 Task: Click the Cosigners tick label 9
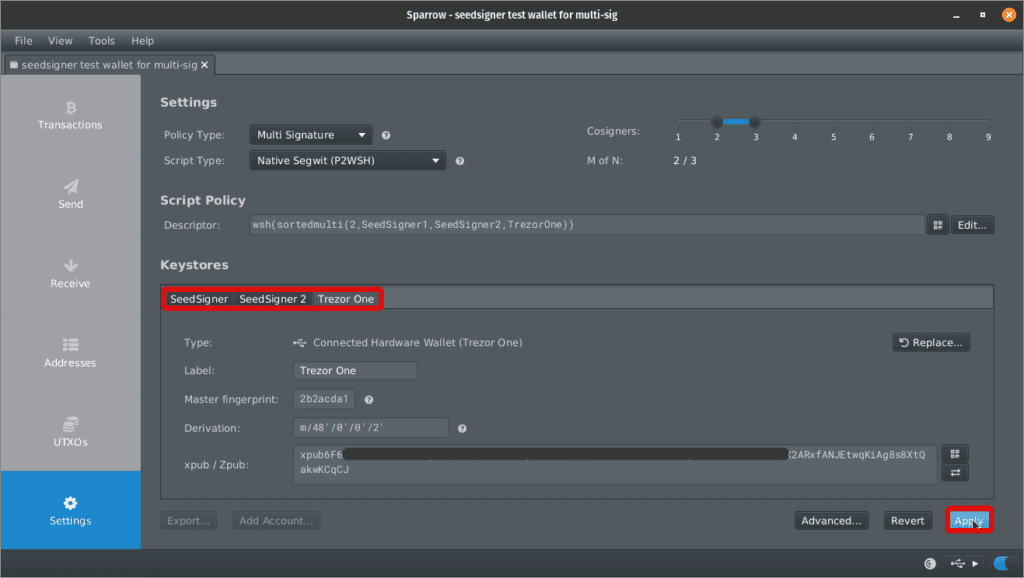coord(988,137)
